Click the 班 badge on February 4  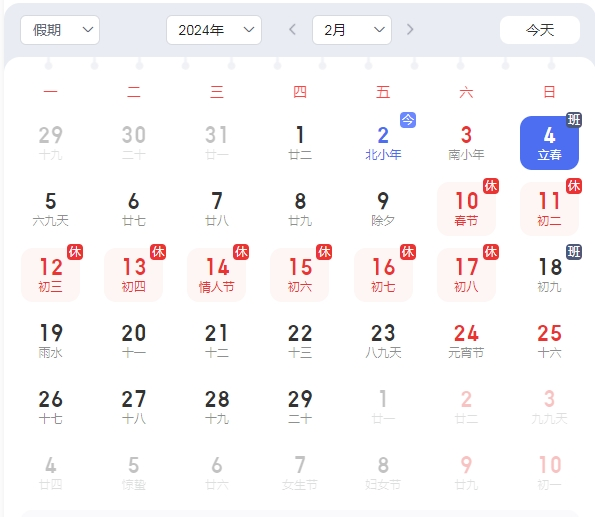tap(574, 120)
